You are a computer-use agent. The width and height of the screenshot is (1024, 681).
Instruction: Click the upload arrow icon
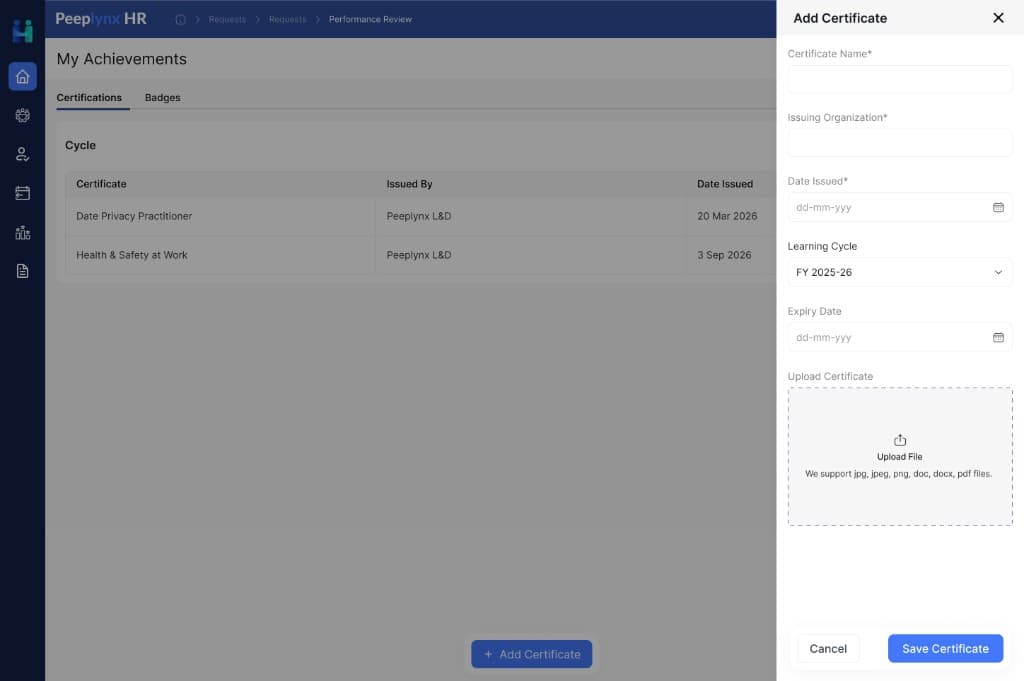[x=899, y=440]
